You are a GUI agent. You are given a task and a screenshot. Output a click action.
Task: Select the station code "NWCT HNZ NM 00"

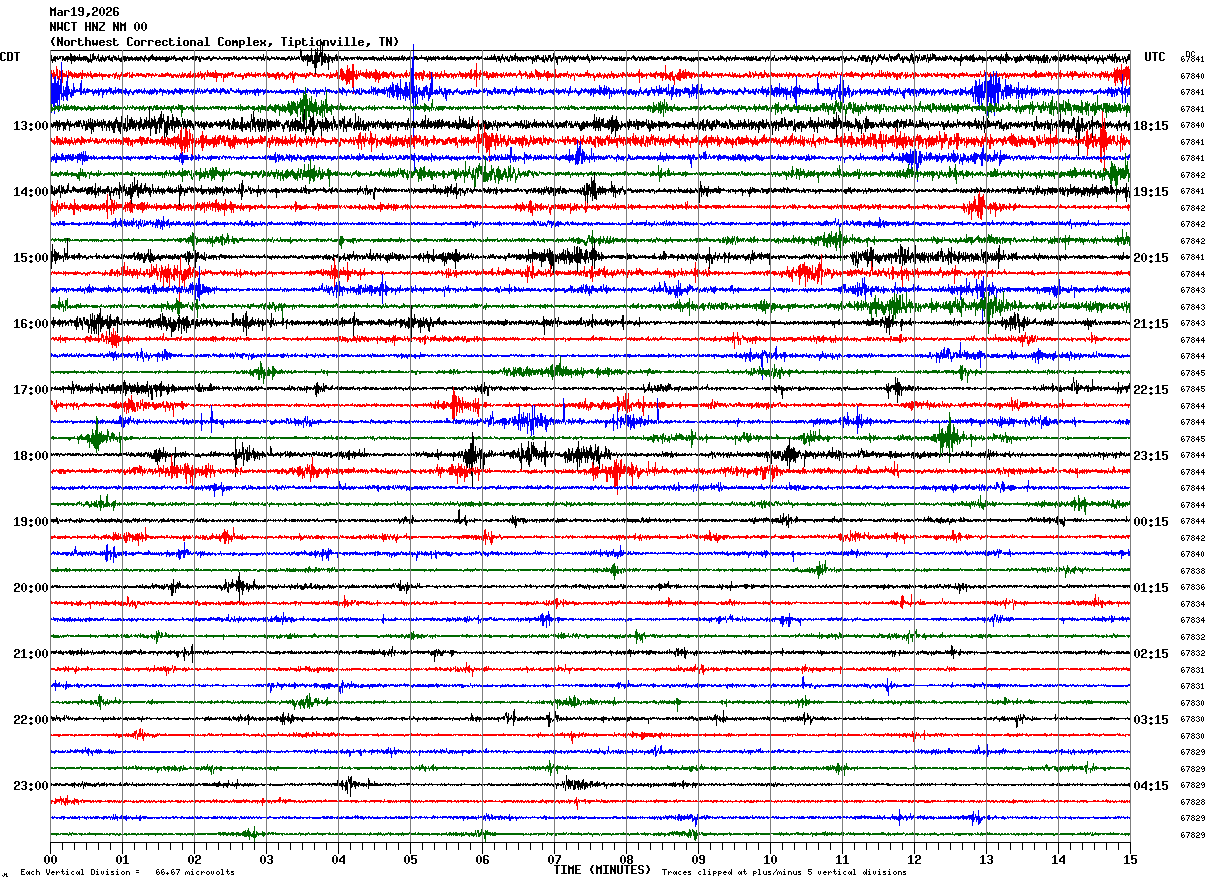pos(98,27)
